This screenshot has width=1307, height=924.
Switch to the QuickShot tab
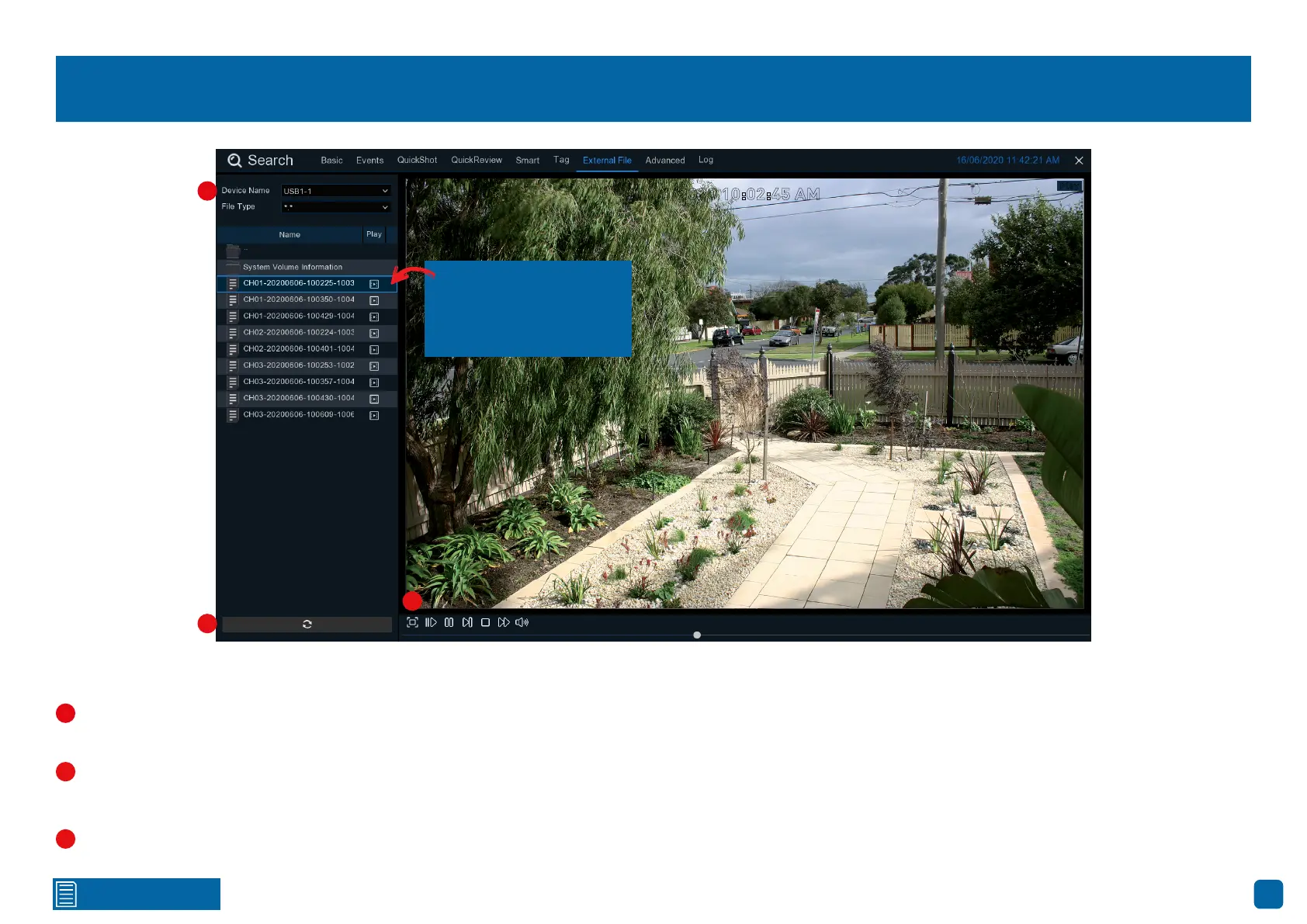(417, 161)
